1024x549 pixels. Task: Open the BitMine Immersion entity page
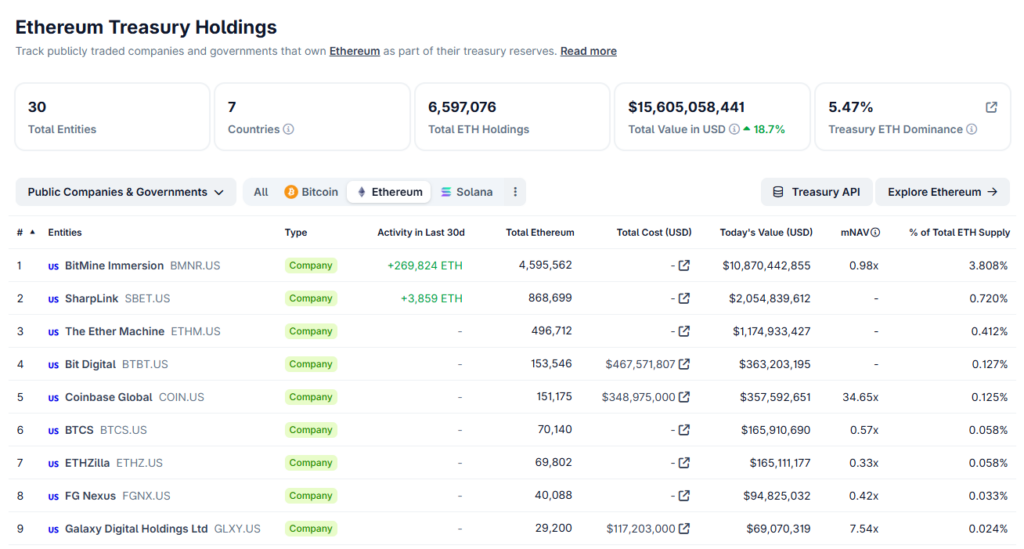point(114,266)
